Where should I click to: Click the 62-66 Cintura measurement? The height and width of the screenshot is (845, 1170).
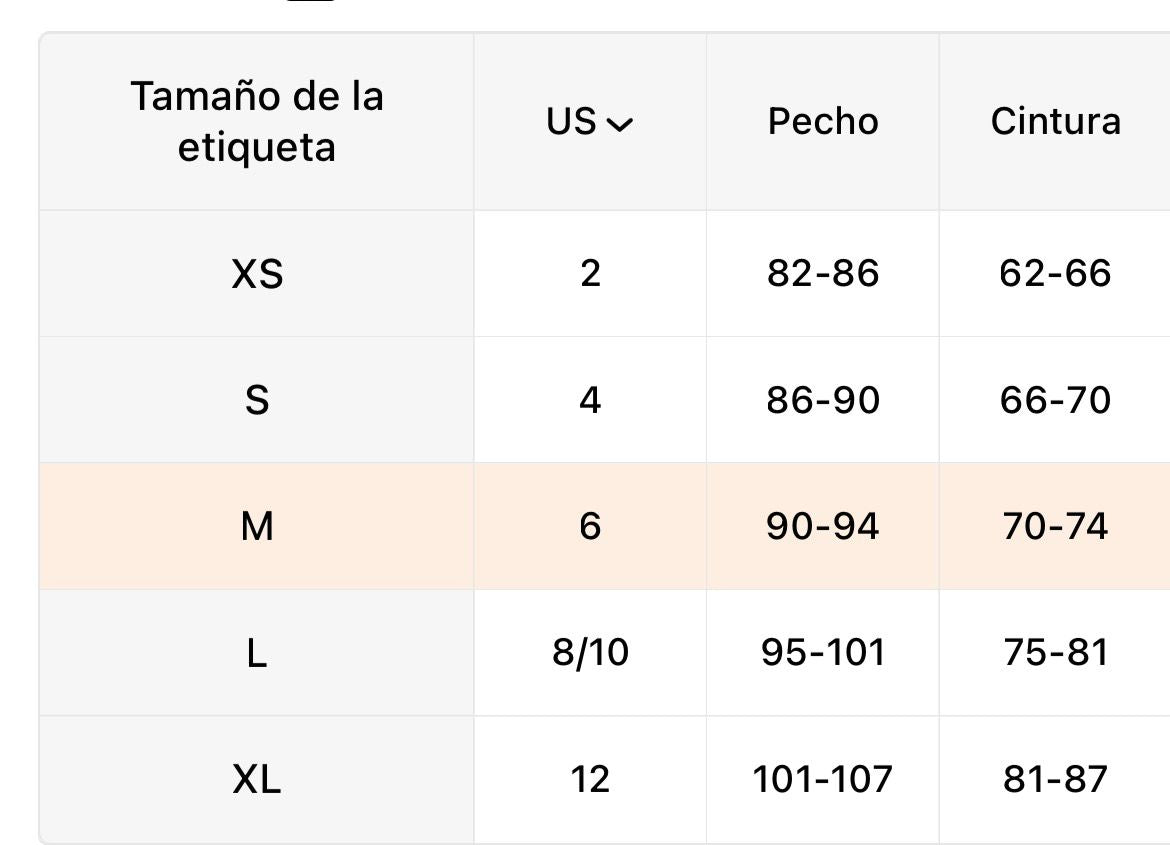(x=1055, y=274)
